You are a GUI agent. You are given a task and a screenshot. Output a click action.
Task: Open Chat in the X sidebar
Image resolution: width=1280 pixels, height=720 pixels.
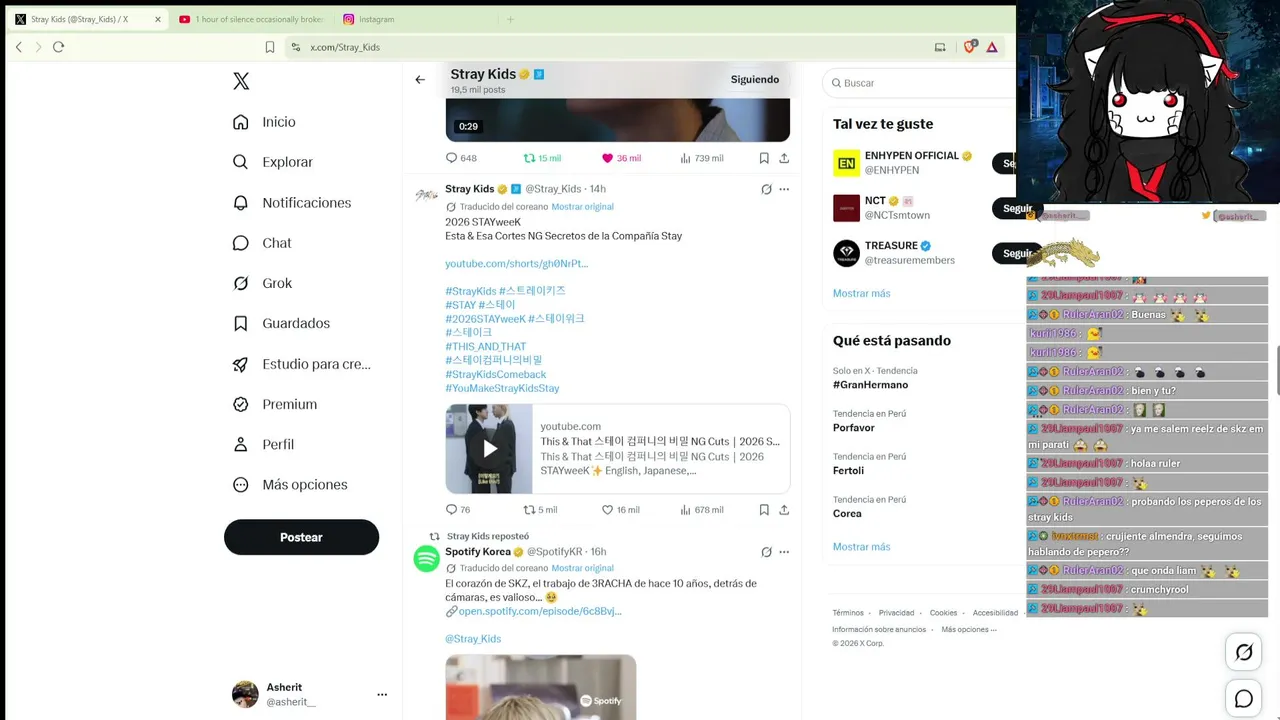[262, 243]
